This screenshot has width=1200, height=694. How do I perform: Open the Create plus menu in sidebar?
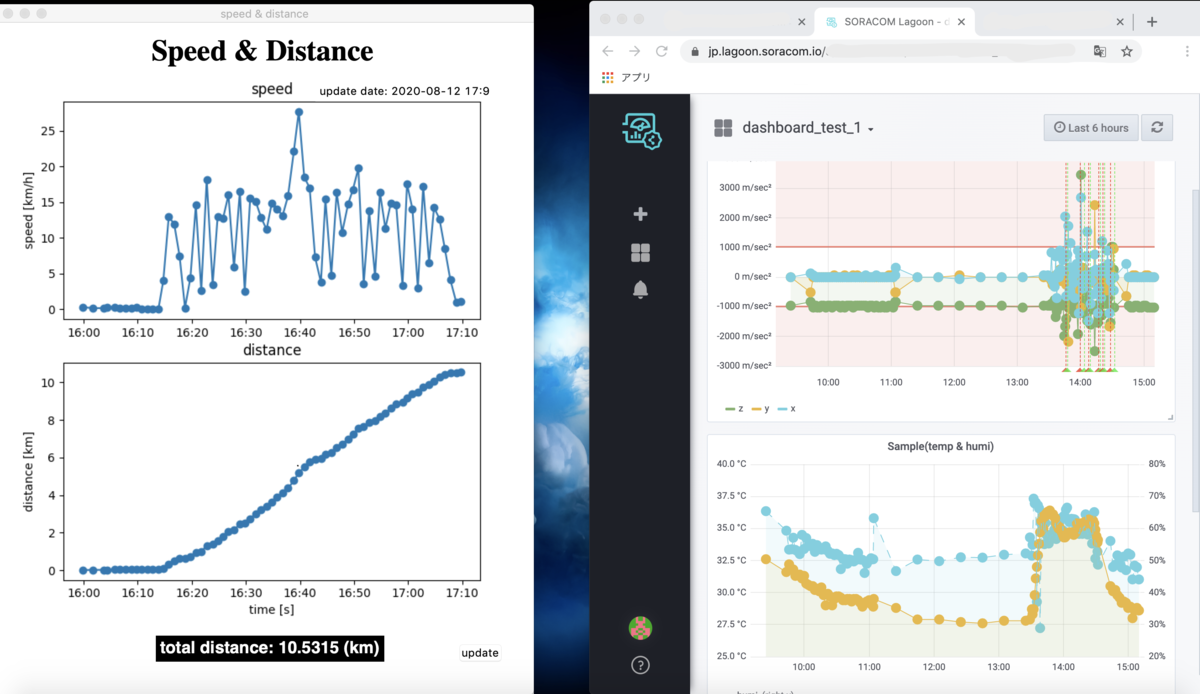(x=641, y=214)
